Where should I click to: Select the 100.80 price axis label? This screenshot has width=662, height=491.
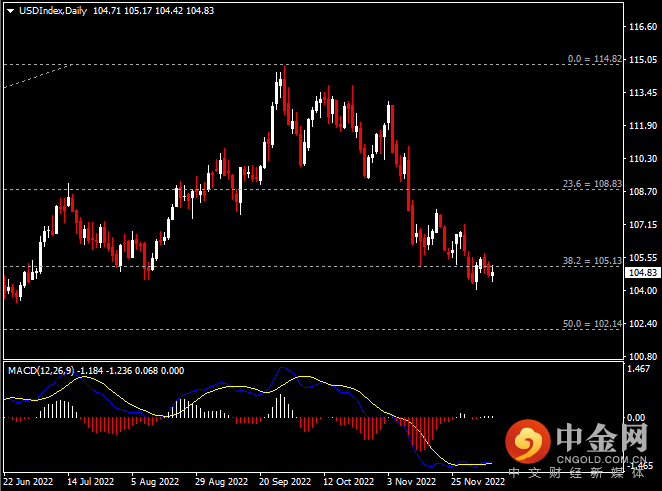coord(640,356)
